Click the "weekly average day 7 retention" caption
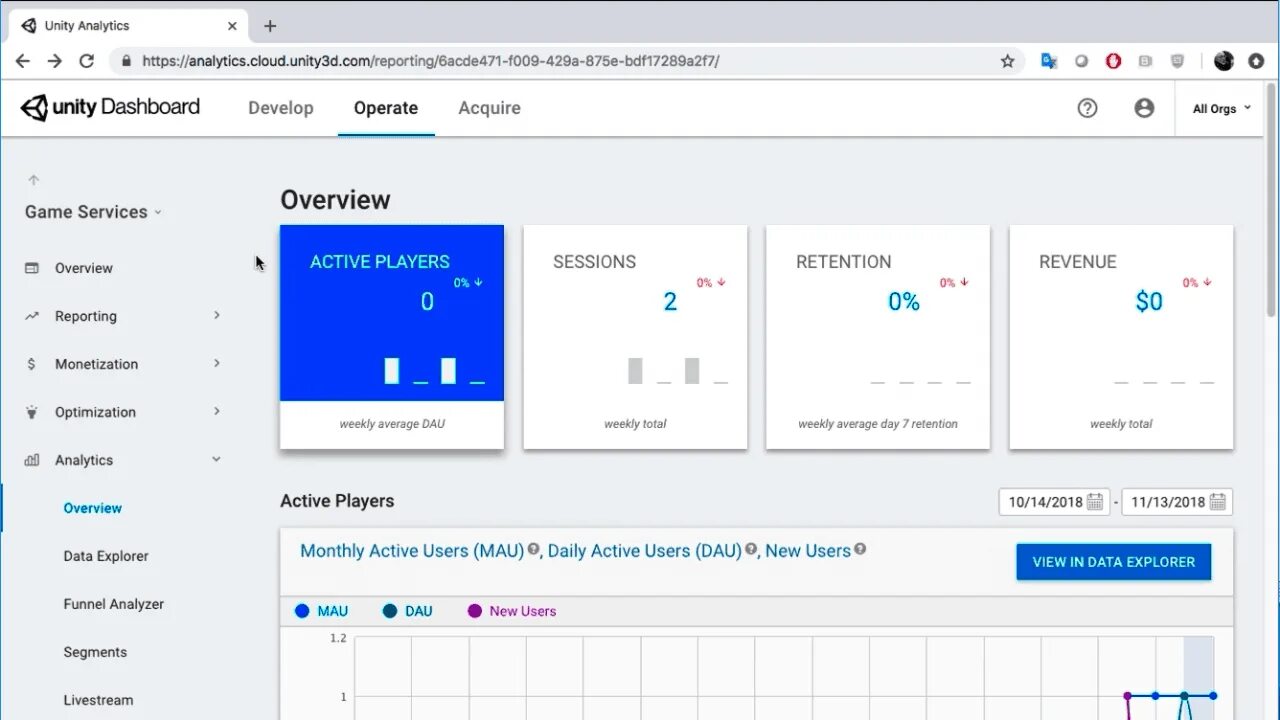This screenshot has height=720, width=1280. (878, 424)
